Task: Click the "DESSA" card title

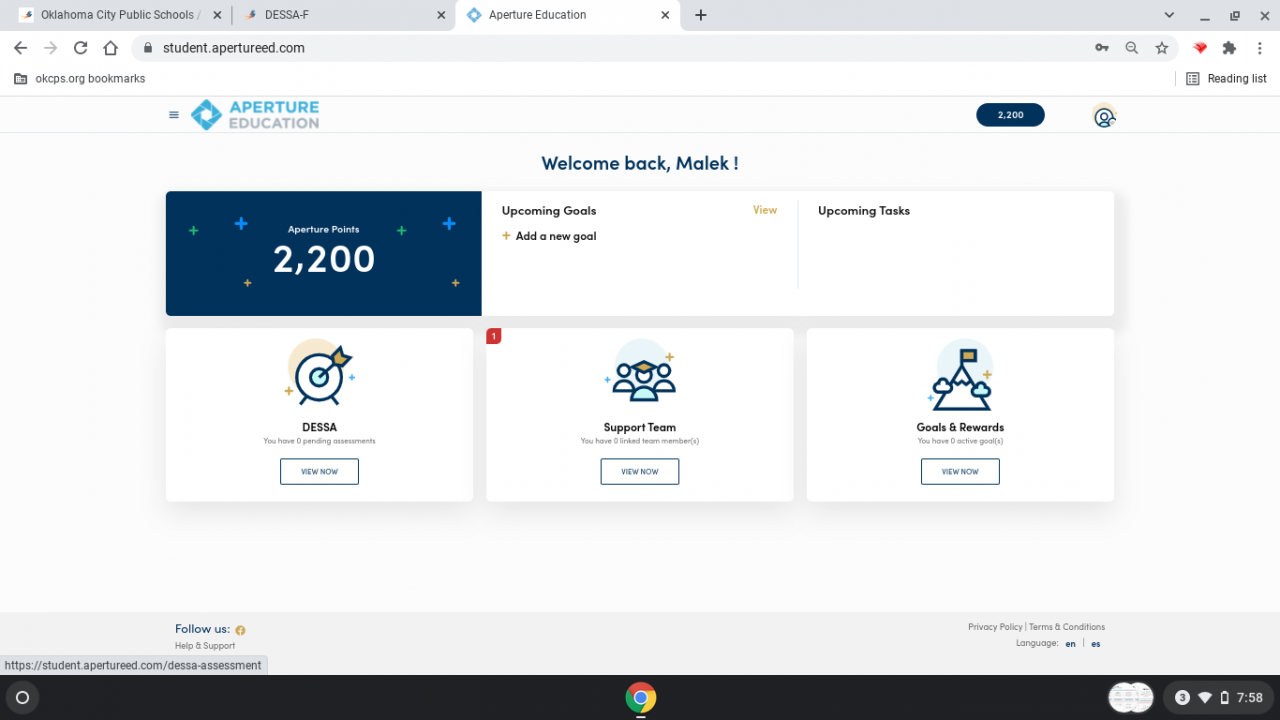Action: (x=320, y=427)
